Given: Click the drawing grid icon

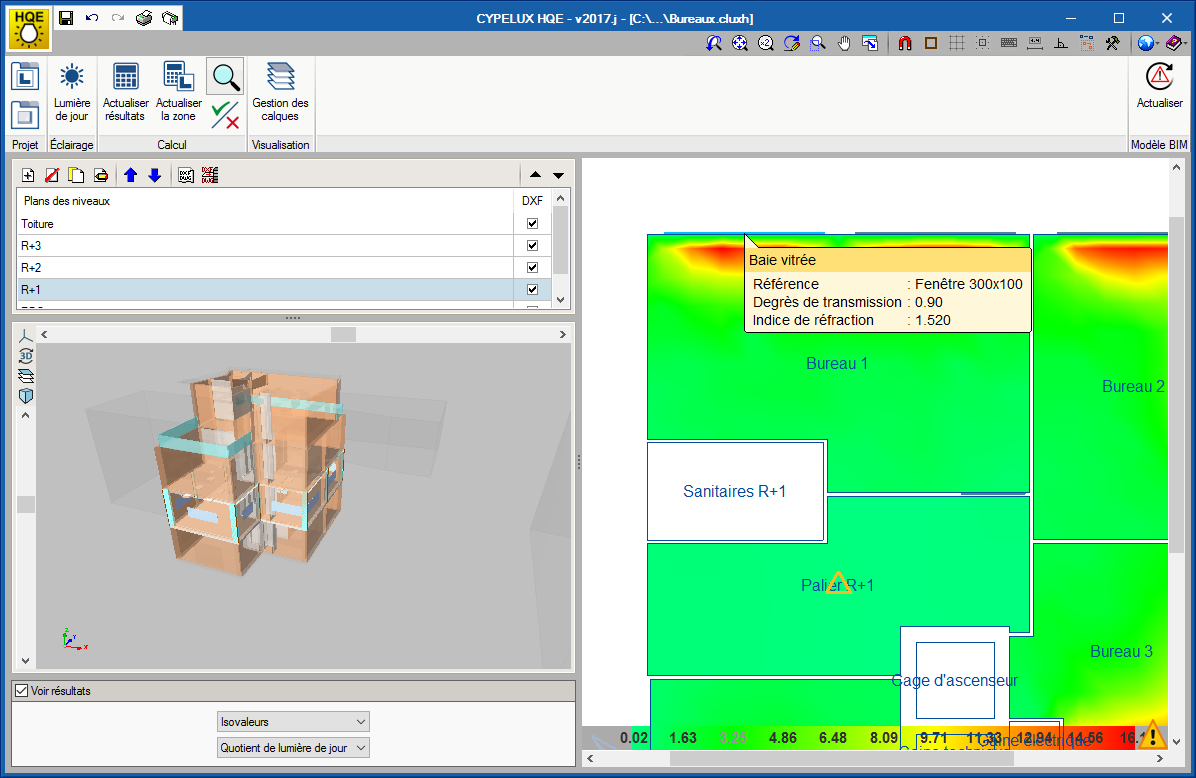Looking at the screenshot, I should (956, 43).
